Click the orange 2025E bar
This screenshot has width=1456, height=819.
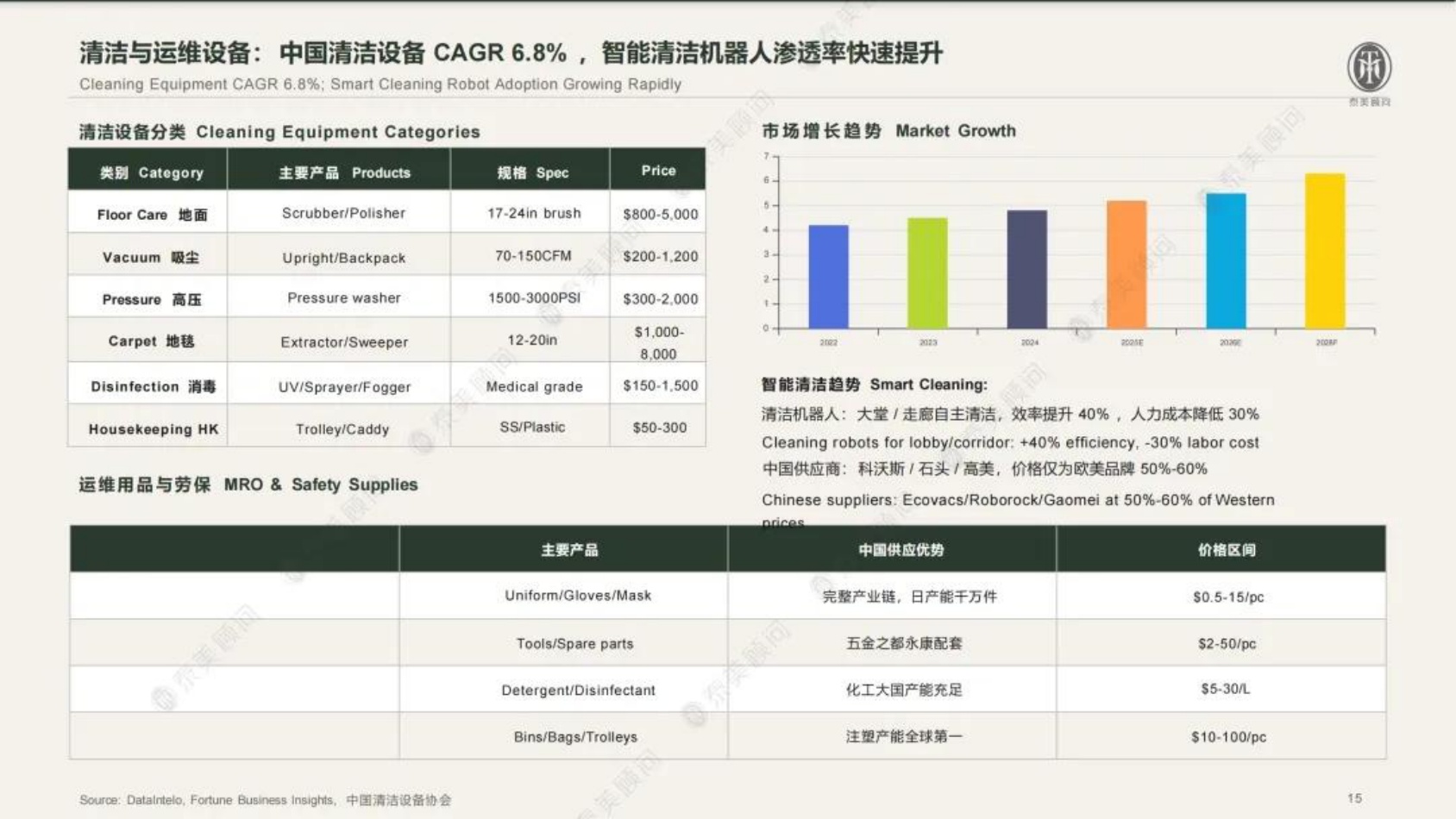click(1127, 265)
